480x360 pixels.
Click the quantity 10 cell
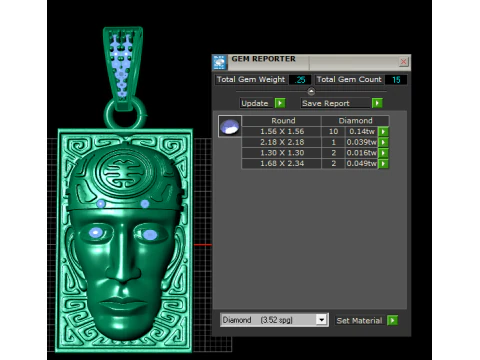click(333, 131)
